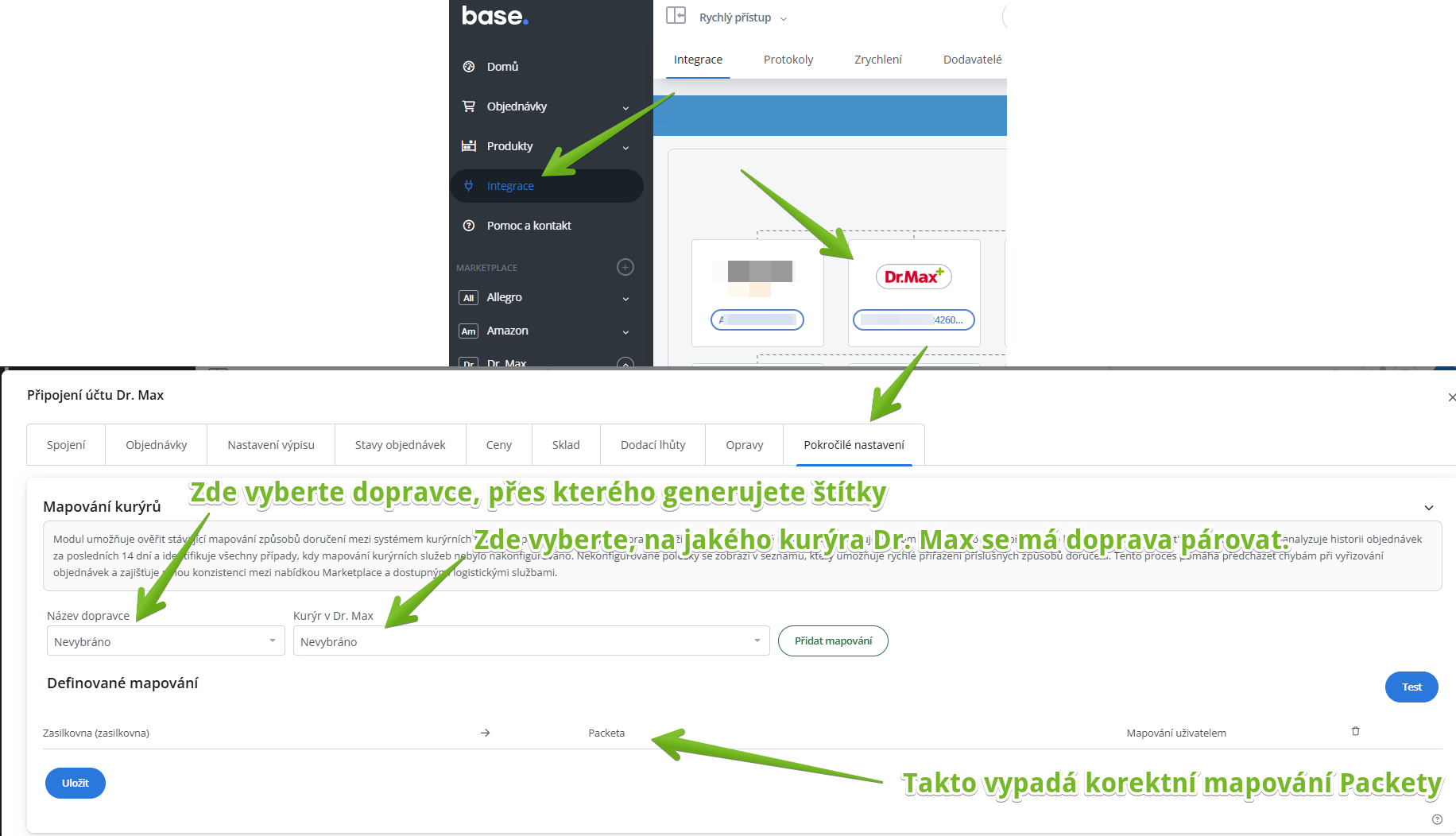Click the plus icon next to MARKETPLACE
Image resolution: width=1456 pixels, height=836 pixels.
(625, 267)
